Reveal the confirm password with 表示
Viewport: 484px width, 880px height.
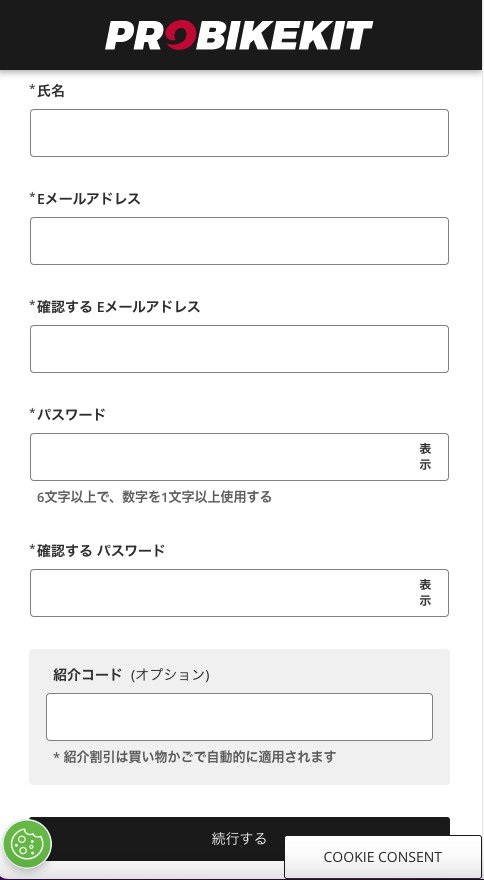[x=425, y=593]
